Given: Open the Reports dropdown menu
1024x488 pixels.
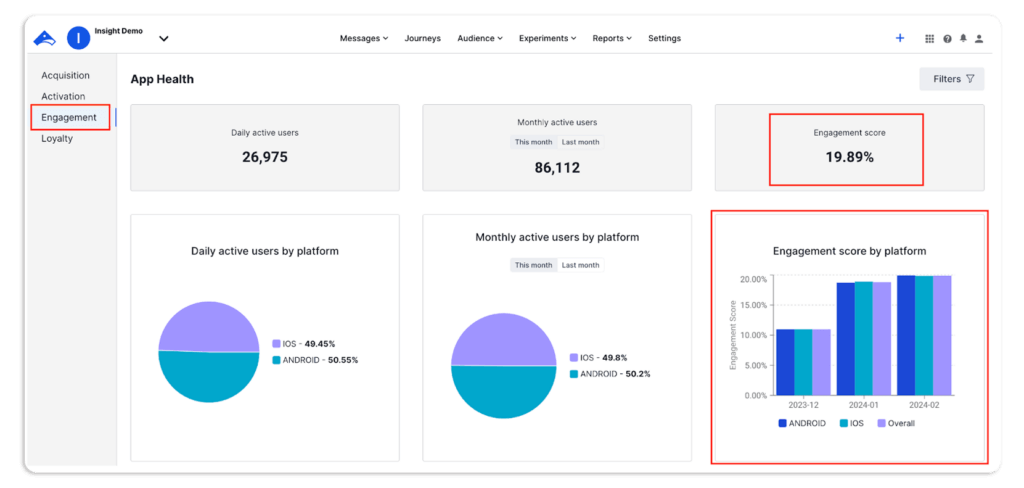Looking at the screenshot, I should (x=612, y=39).
